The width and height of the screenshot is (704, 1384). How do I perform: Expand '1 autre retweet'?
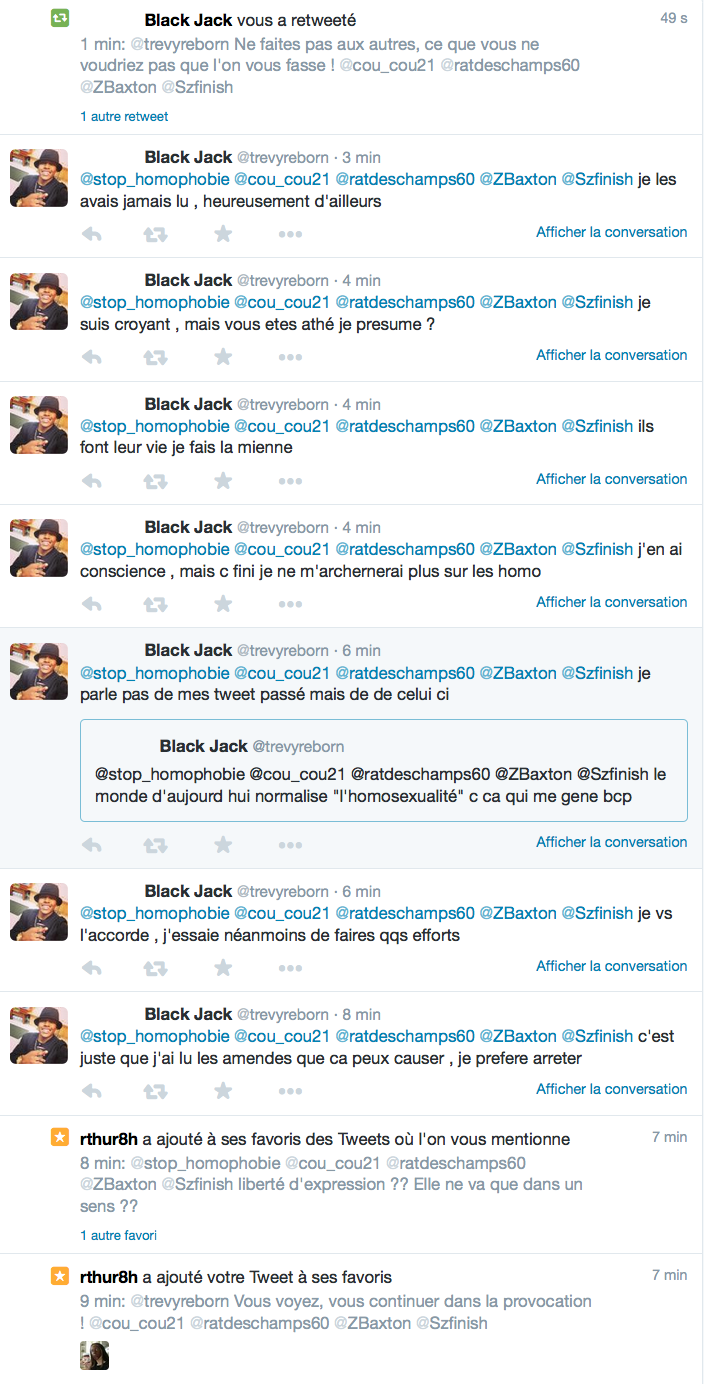point(124,116)
